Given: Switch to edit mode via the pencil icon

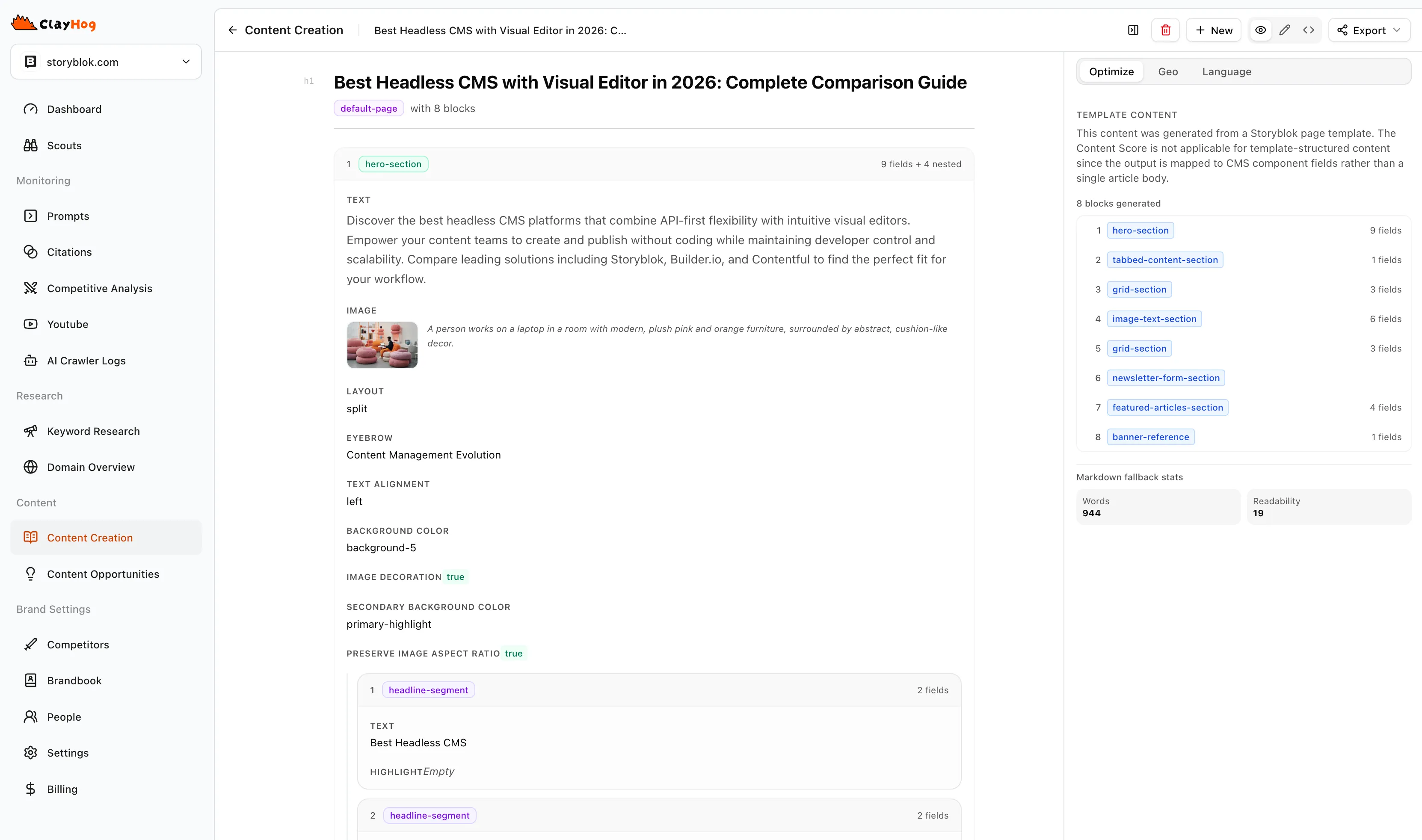Looking at the screenshot, I should click(1284, 30).
